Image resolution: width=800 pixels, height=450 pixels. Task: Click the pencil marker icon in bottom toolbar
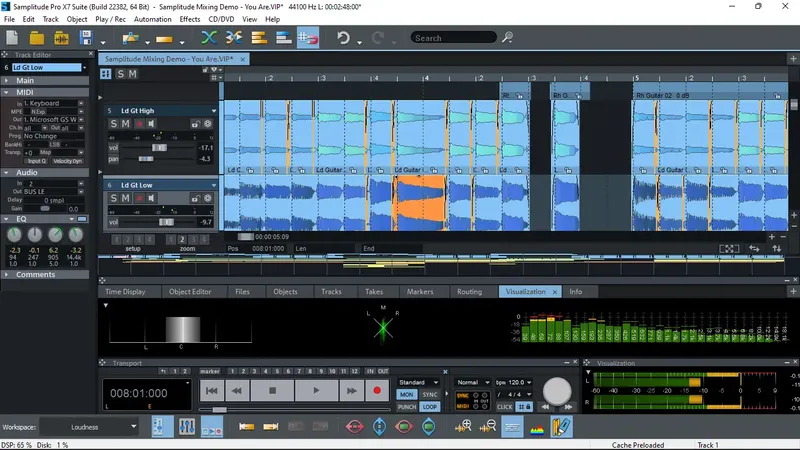click(561, 427)
